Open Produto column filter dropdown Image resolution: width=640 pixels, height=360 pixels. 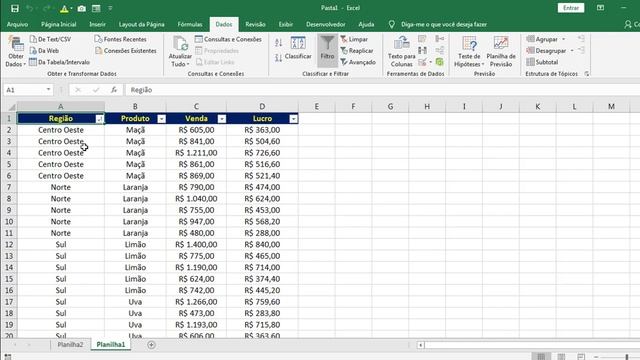point(162,119)
